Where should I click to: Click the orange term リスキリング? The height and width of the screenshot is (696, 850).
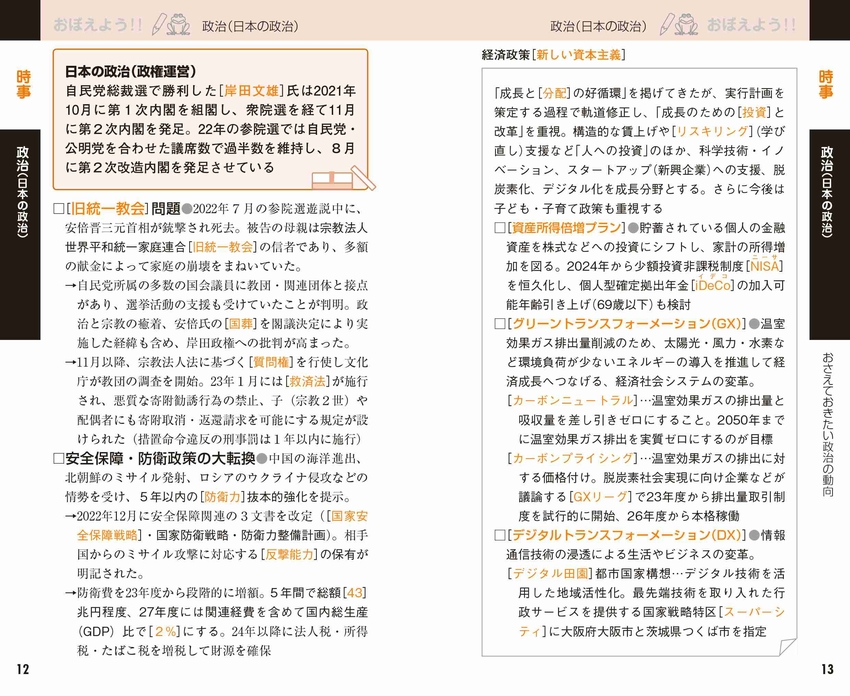coord(712,132)
